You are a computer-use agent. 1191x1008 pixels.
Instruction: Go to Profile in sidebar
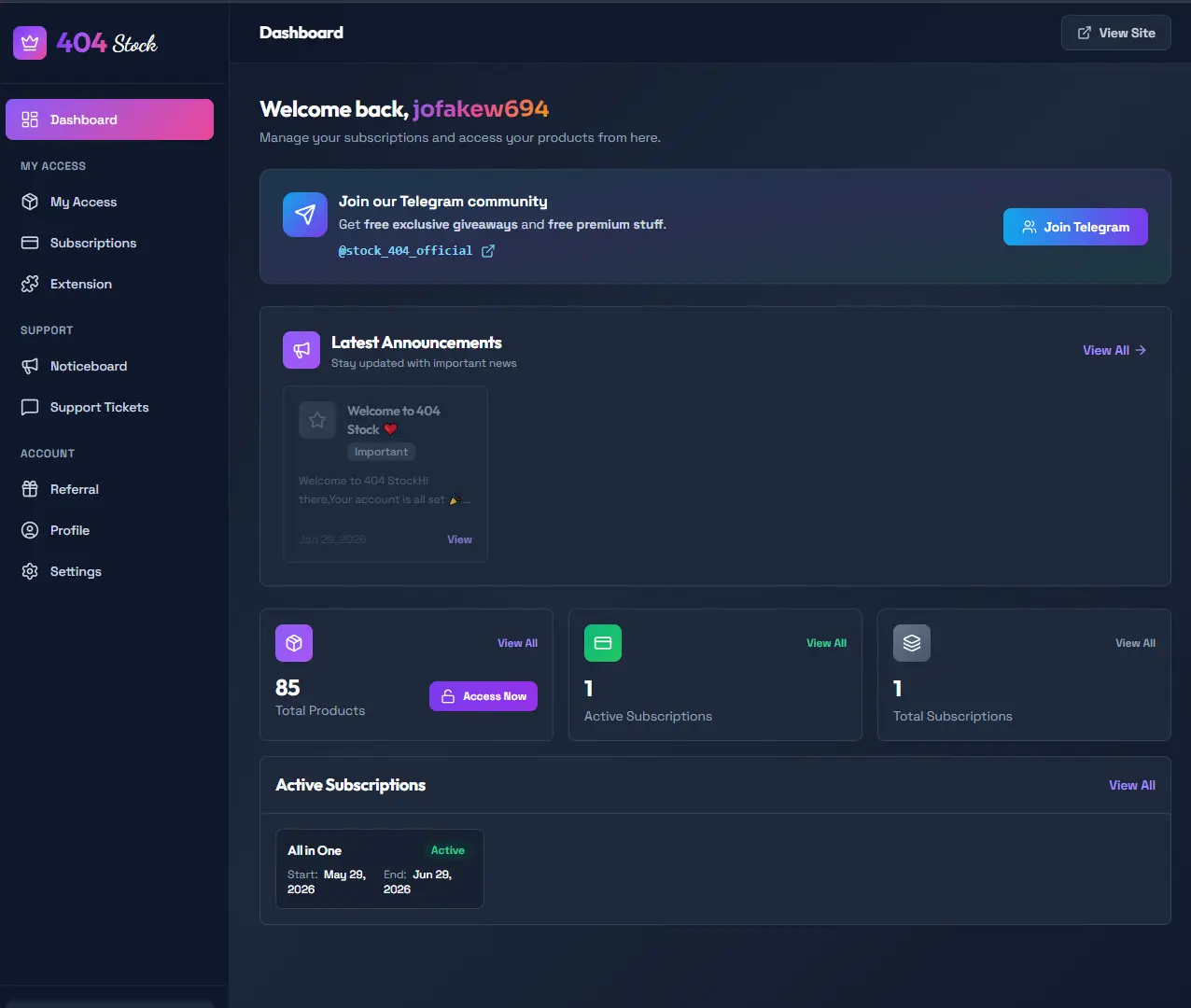109,530
